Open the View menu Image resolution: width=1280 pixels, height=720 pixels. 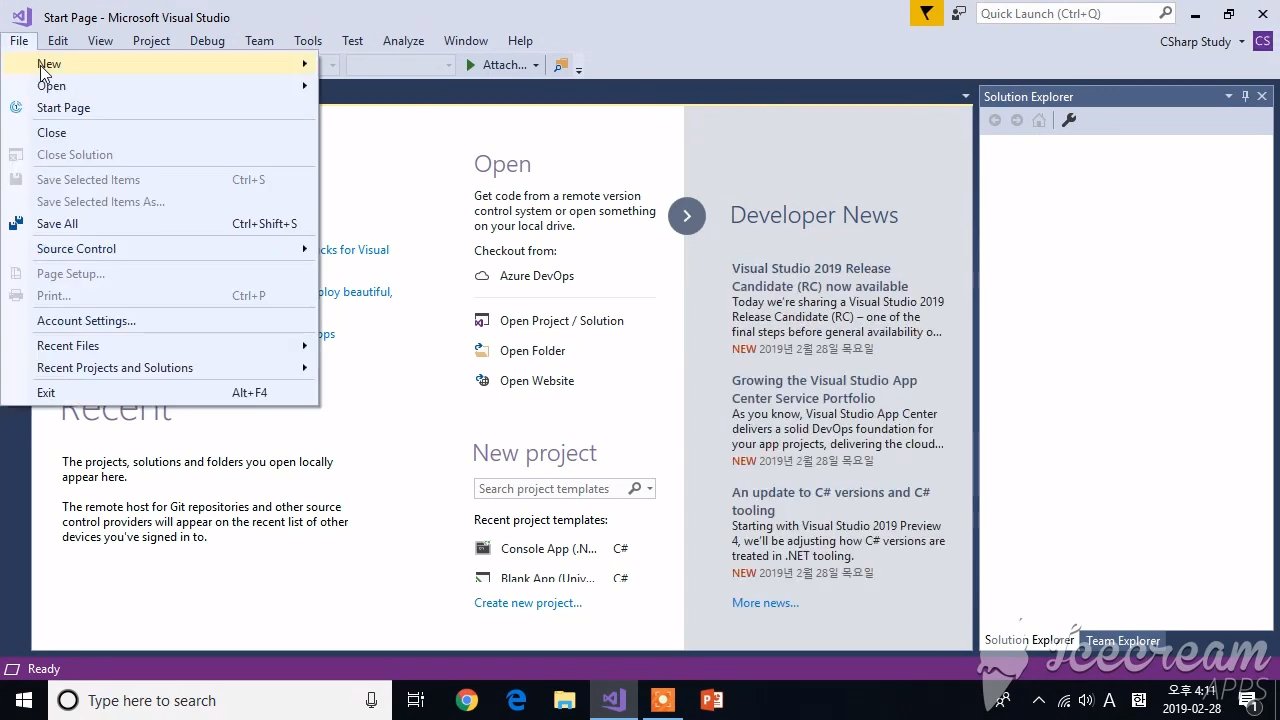100,41
